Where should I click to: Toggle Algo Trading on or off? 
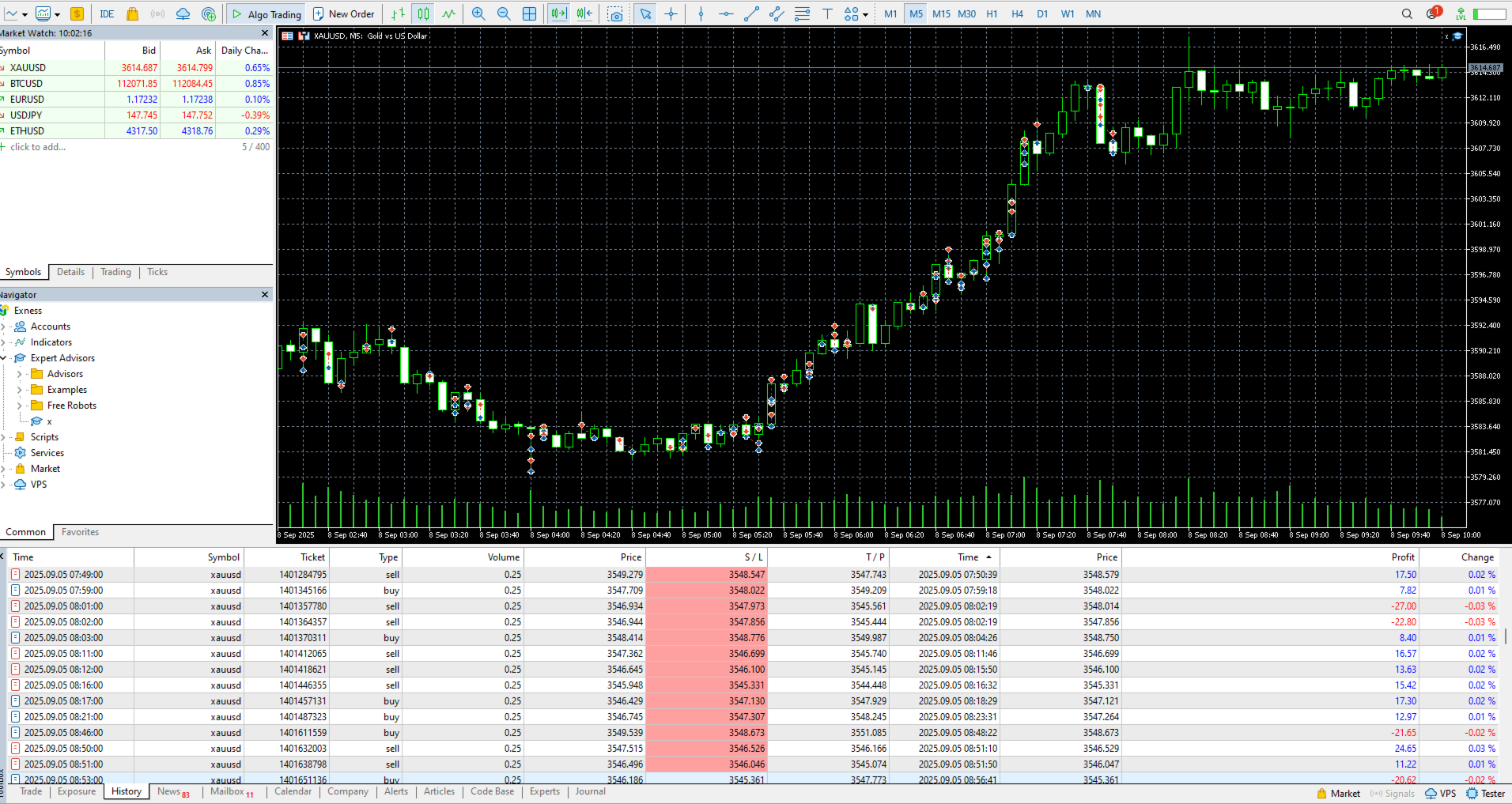(266, 13)
